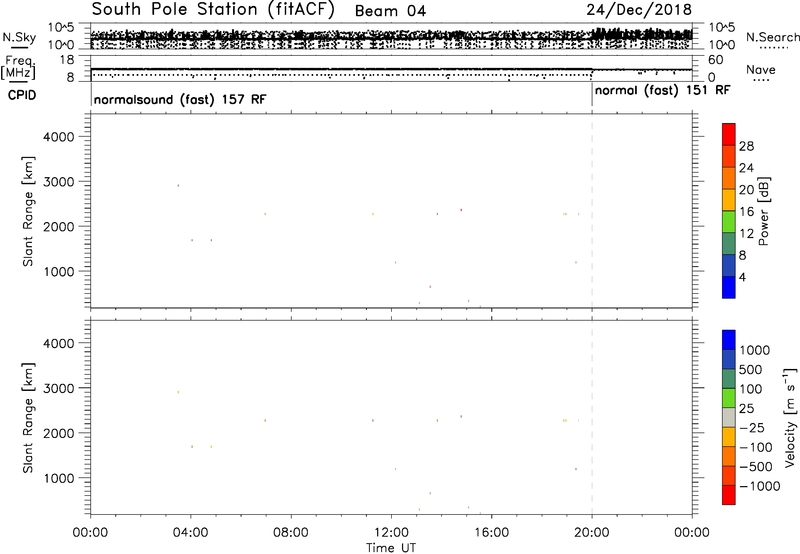This screenshot has width=800, height=554.
Task: Pick the gray Velocity segment between 25 and -25
Action: 729,418
